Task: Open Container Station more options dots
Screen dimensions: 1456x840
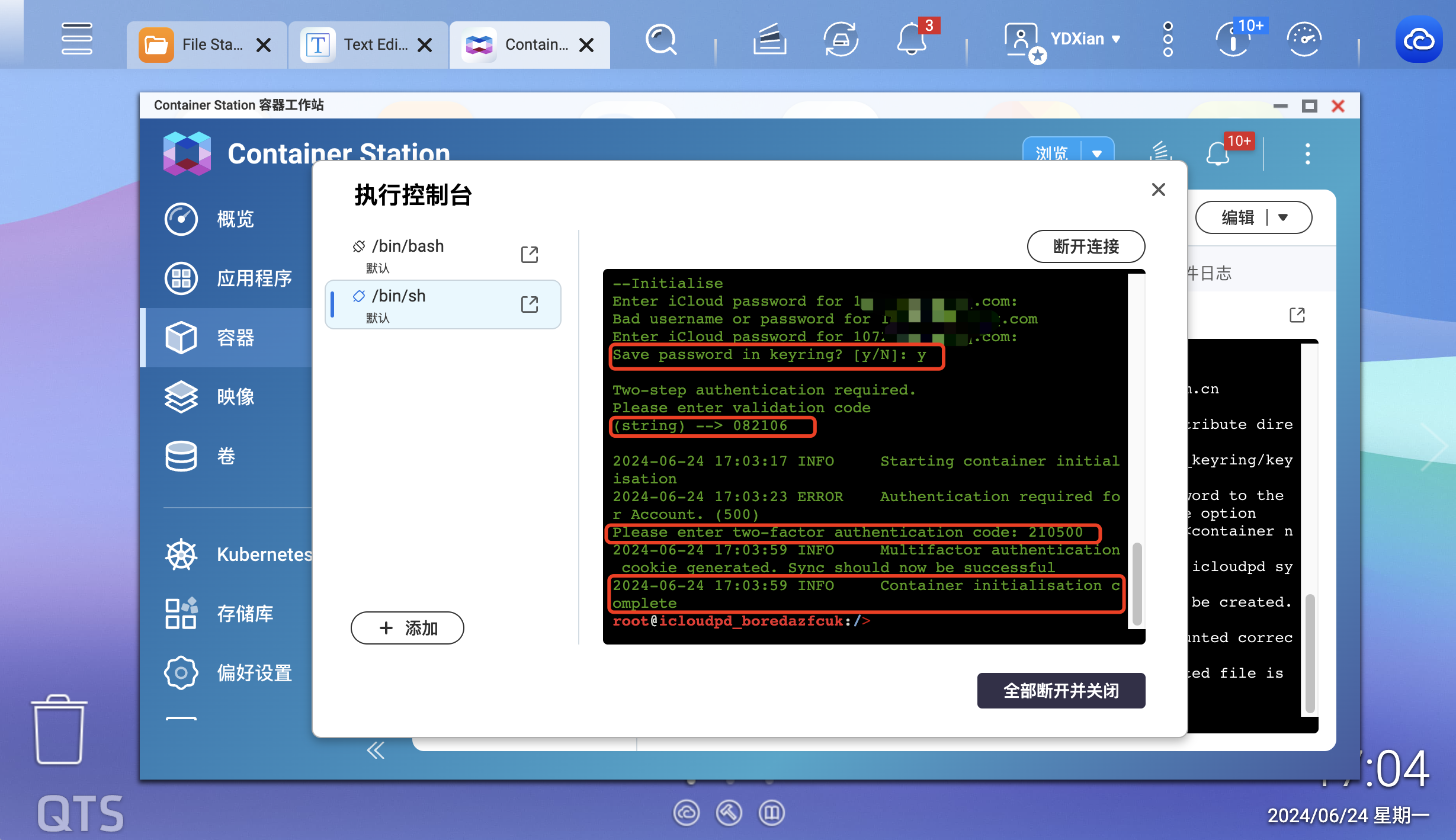Action: coord(1308,154)
